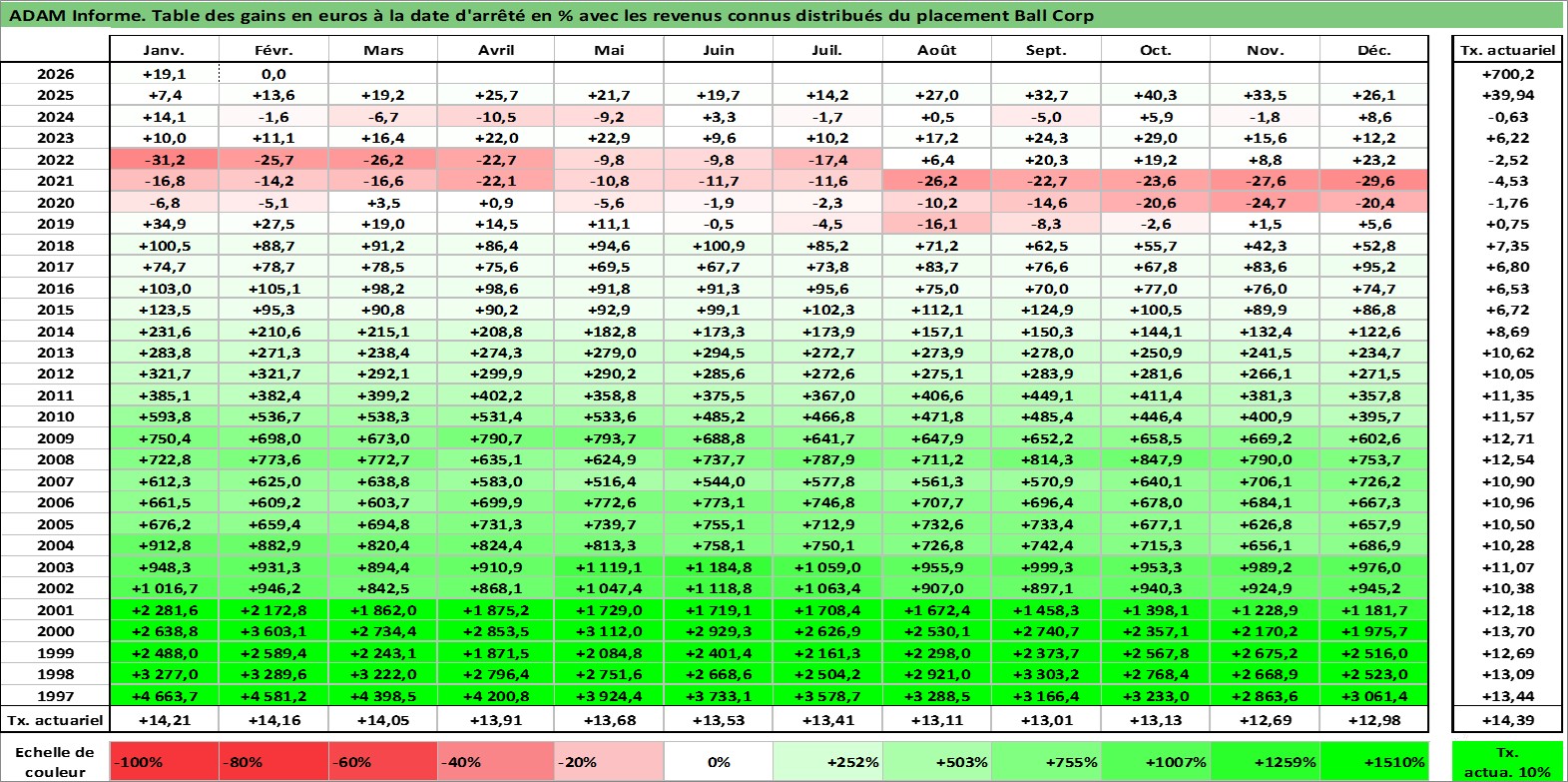Click the +12,98 actuarial rate under Déc.
This screenshot has width=1568, height=782.
pos(1374,720)
